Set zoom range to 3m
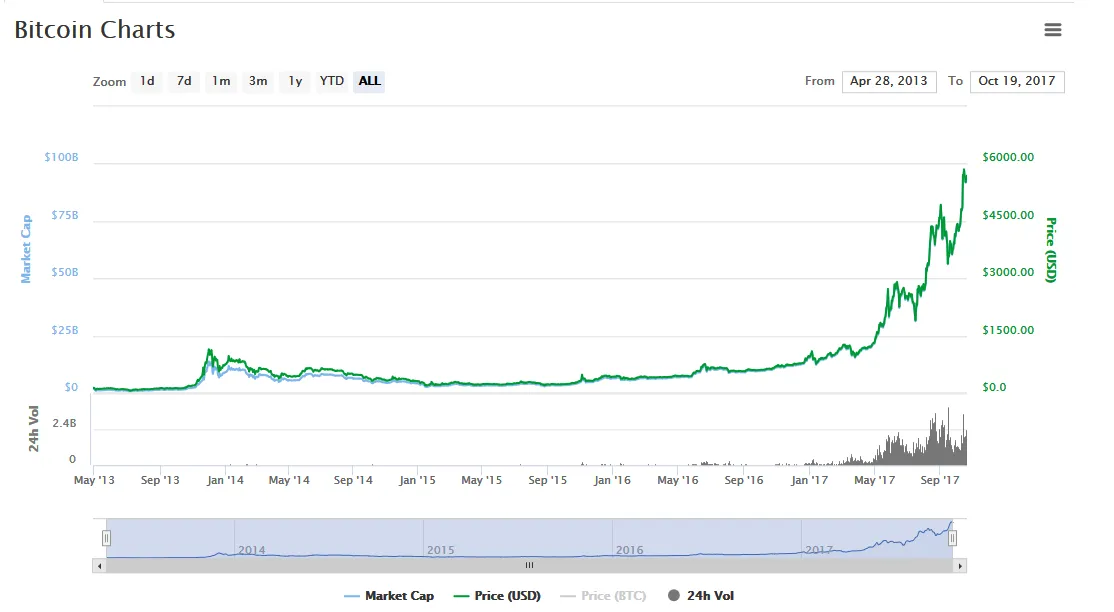Image resolution: width=1114 pixels, height=612 pixels. (x=258, y=81)
